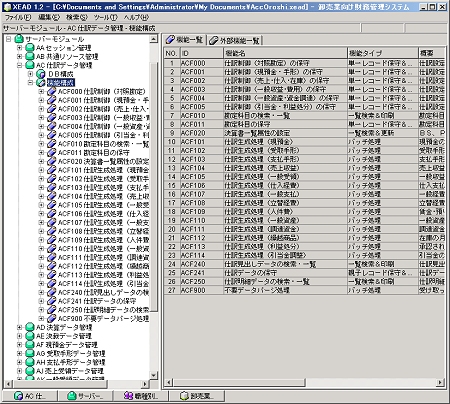Click the ACF000 function icon in tree

tap(52, 91)
